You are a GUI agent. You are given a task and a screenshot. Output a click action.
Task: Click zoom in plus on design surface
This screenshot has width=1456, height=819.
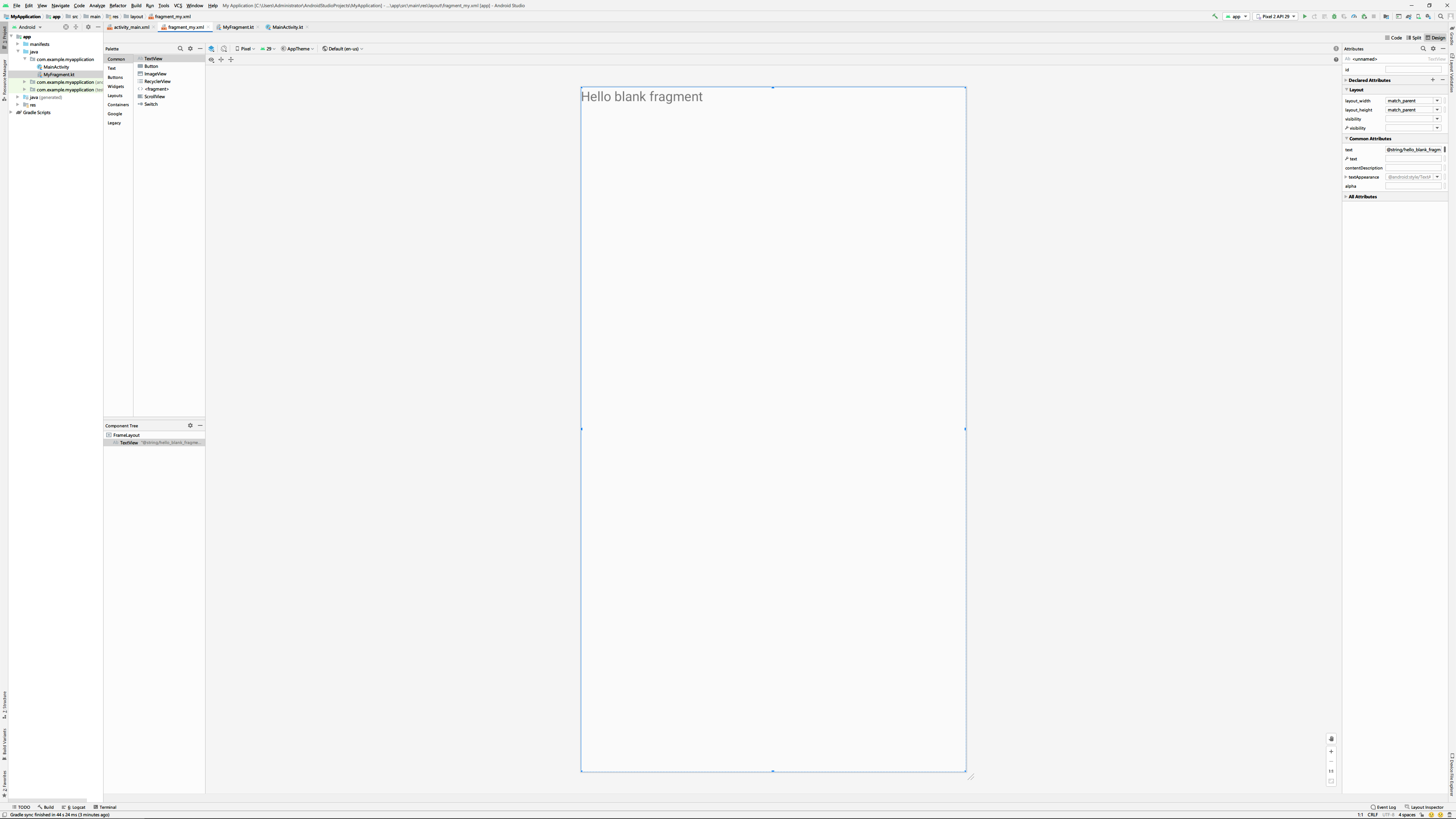[1331, 752]
